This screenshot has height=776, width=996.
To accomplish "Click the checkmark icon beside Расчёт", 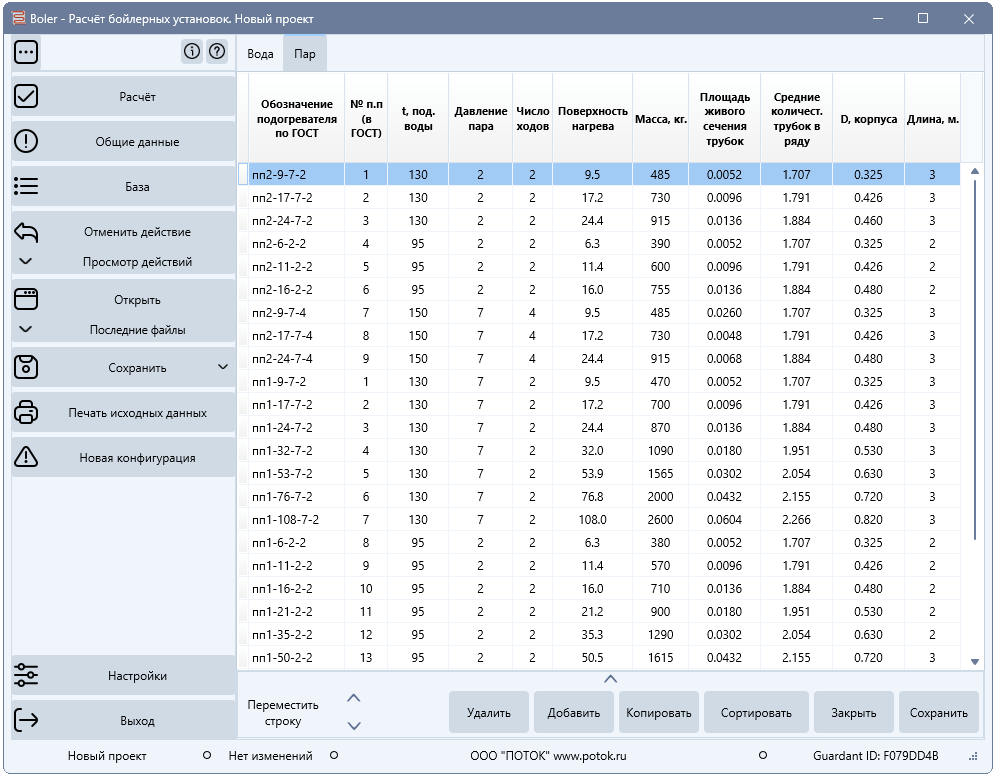I will [x=26, y=97].
